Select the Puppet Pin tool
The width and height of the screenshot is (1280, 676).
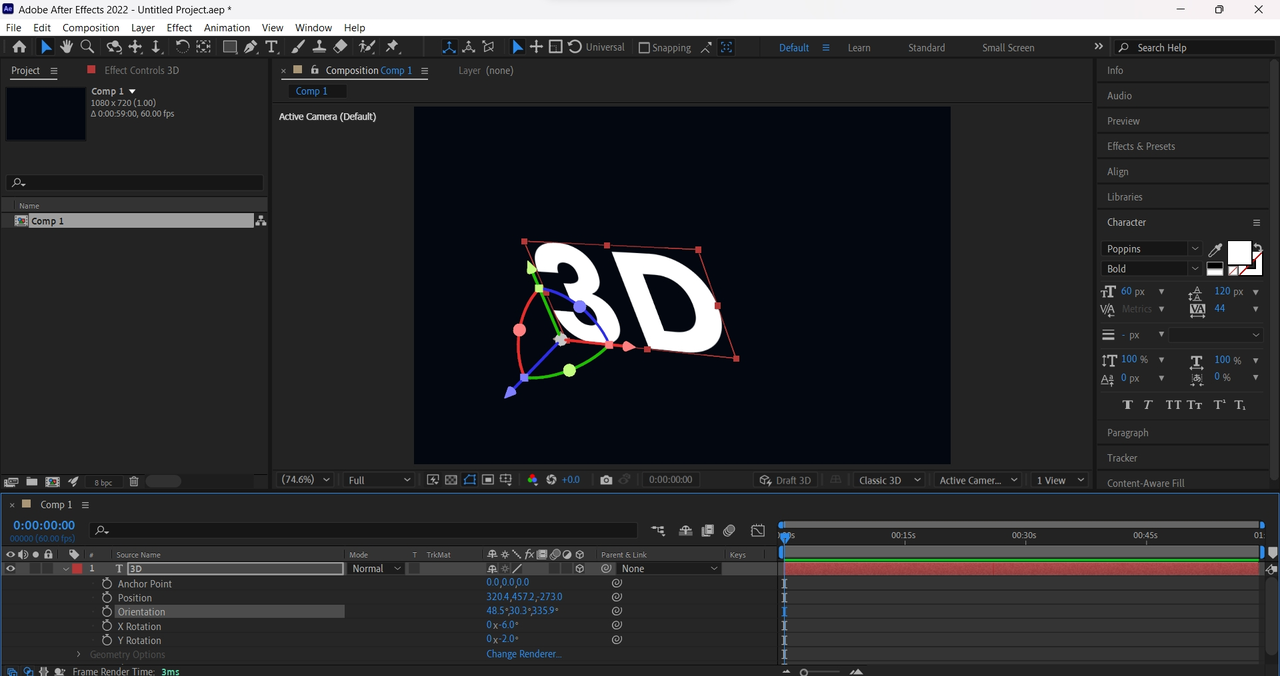tap(392, 47)
